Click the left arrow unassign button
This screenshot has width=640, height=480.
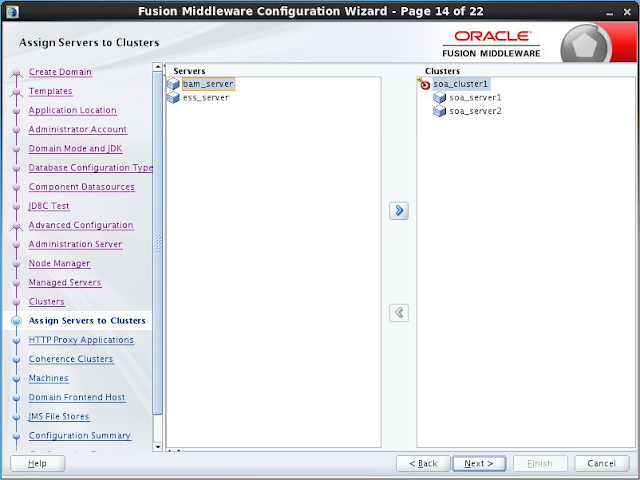point(399,313)
